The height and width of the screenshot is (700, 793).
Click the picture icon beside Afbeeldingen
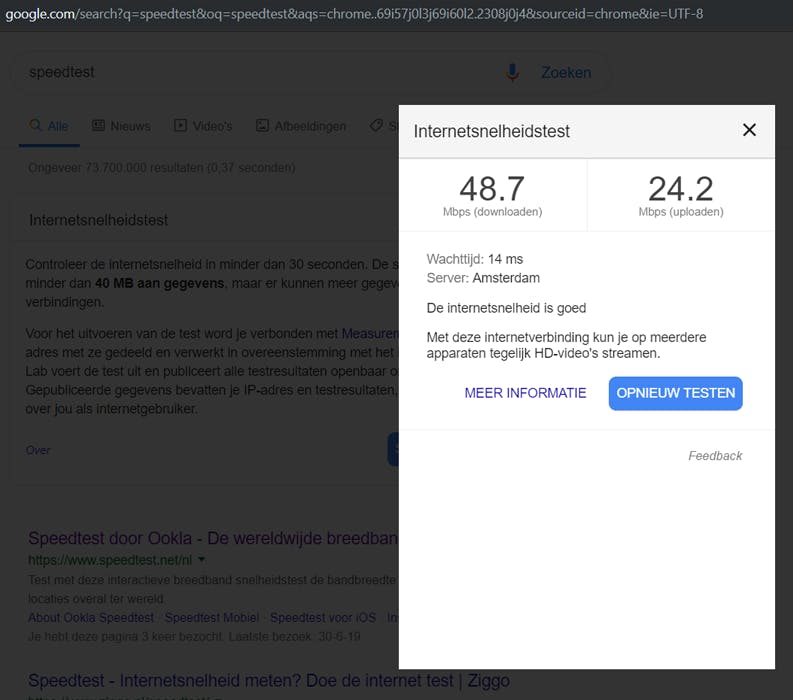pos(262,125)
